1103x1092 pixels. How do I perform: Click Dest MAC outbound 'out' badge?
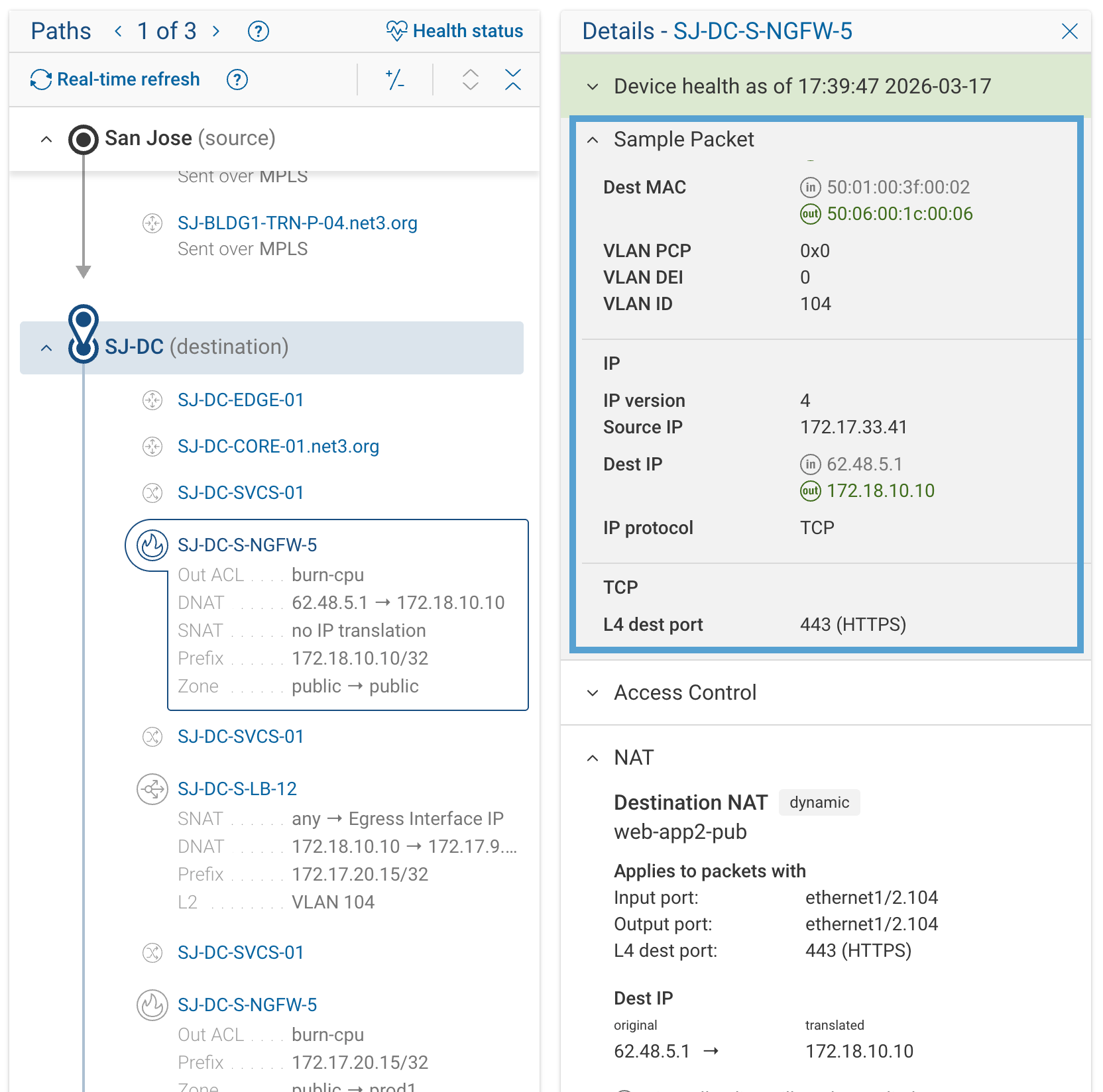pyautogui.click(x=810, y=214)
